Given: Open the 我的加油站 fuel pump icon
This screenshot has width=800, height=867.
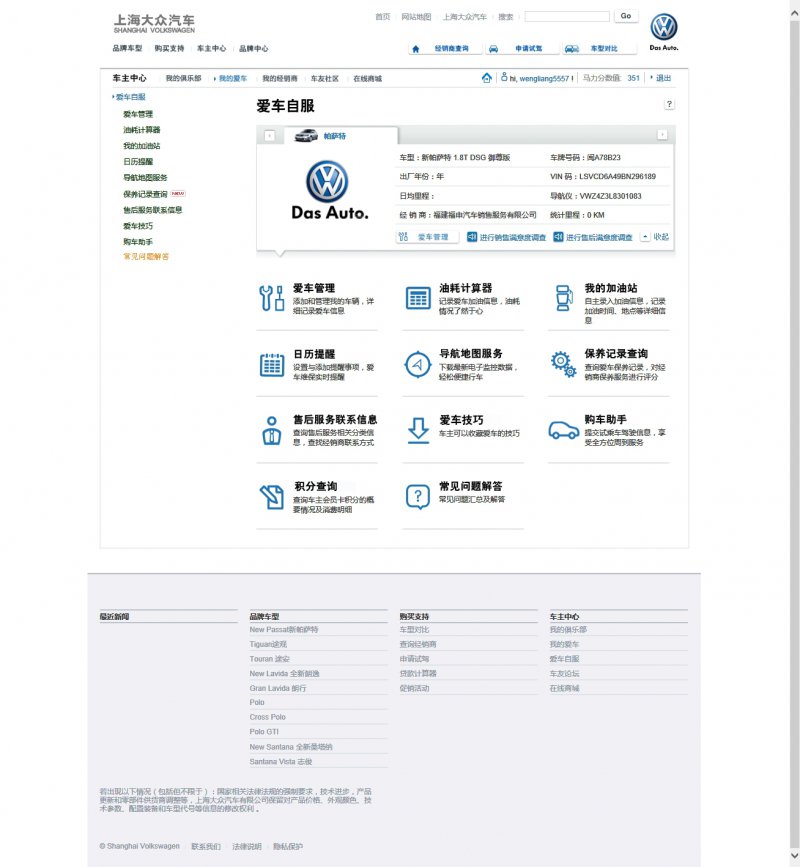Looking at the screenshot, I should pos(564,298).
